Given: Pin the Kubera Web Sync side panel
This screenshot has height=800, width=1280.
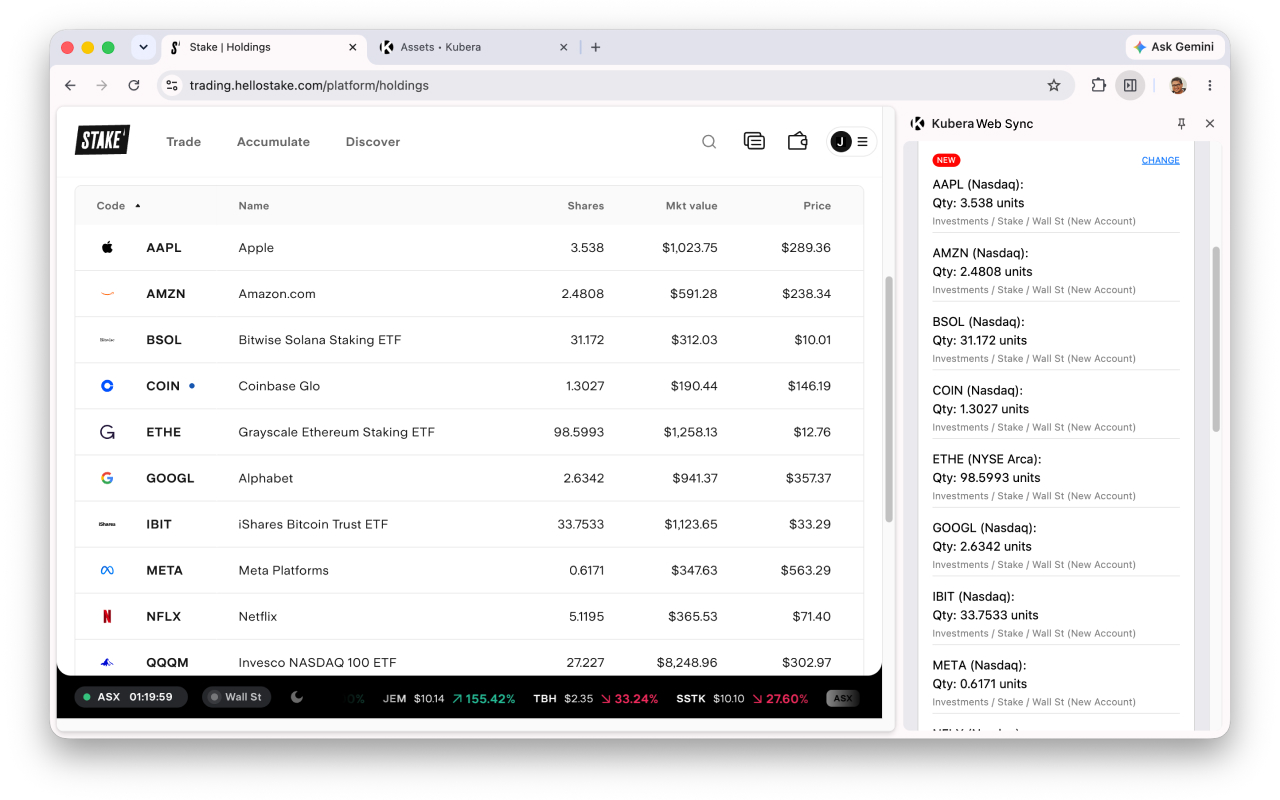Looking at the screenshot, I should (x=1181, y=124).
